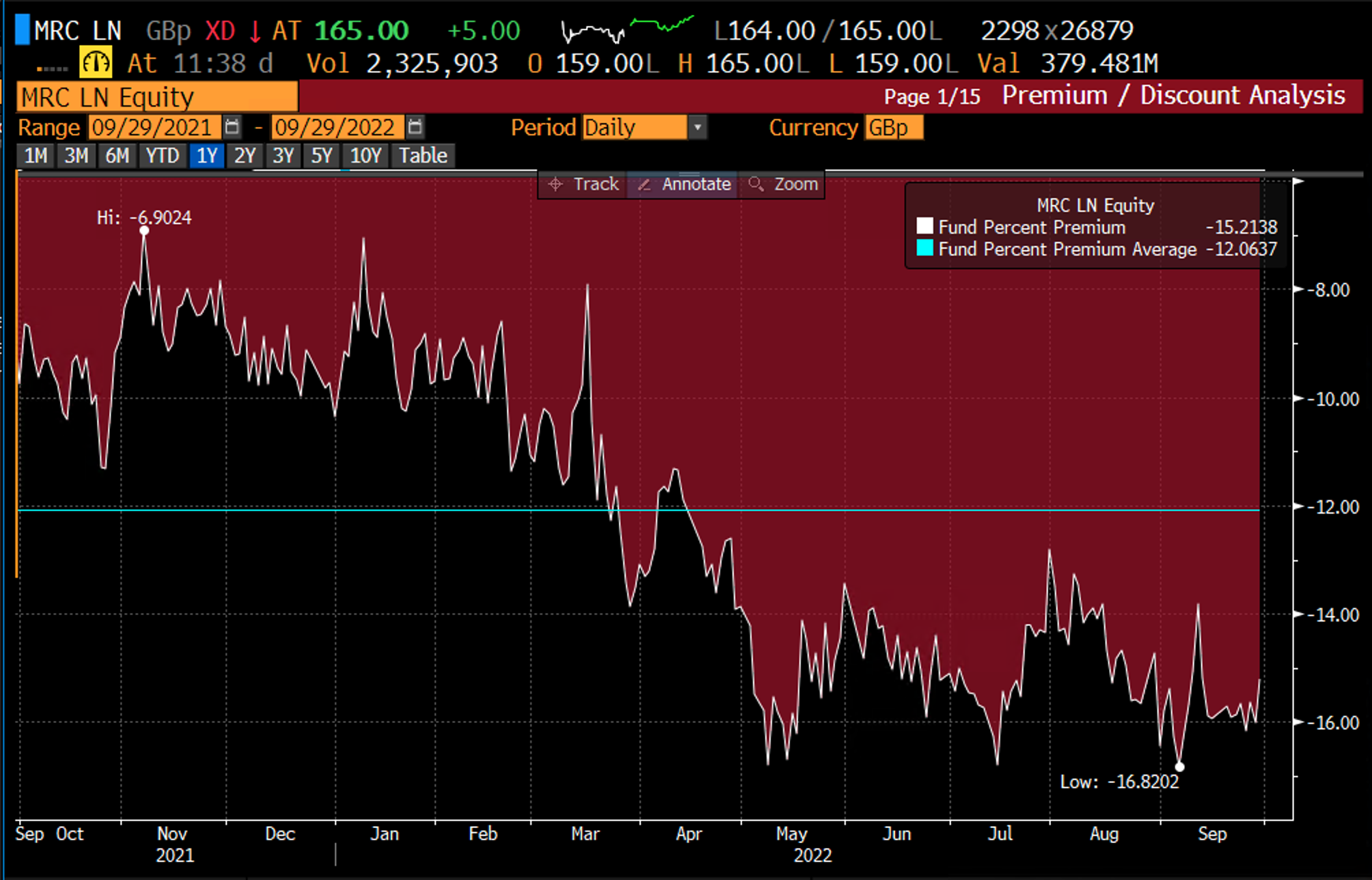Select the 2Y range tab
The width and height of the screenshot is (1372, 880).
coord(245,156)
